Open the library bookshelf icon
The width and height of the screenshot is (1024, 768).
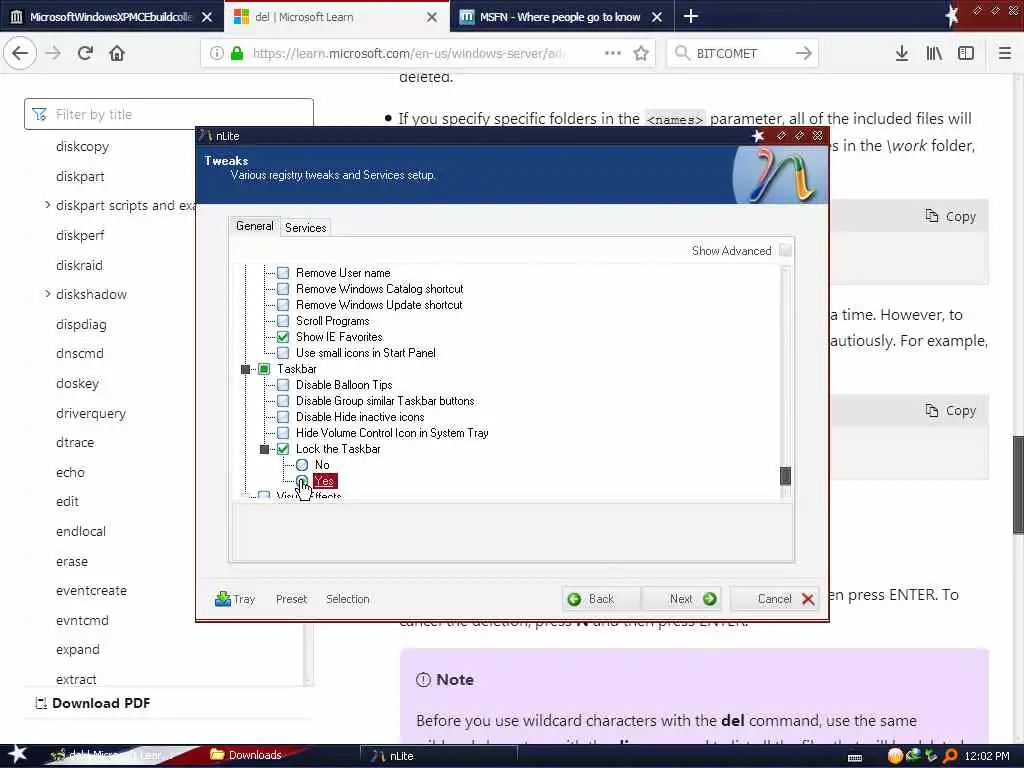934,53
